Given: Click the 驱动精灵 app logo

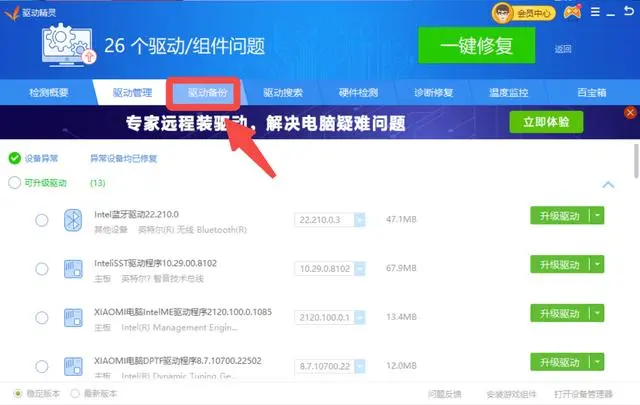Looking at the screenshot, I should click(10, 13).
